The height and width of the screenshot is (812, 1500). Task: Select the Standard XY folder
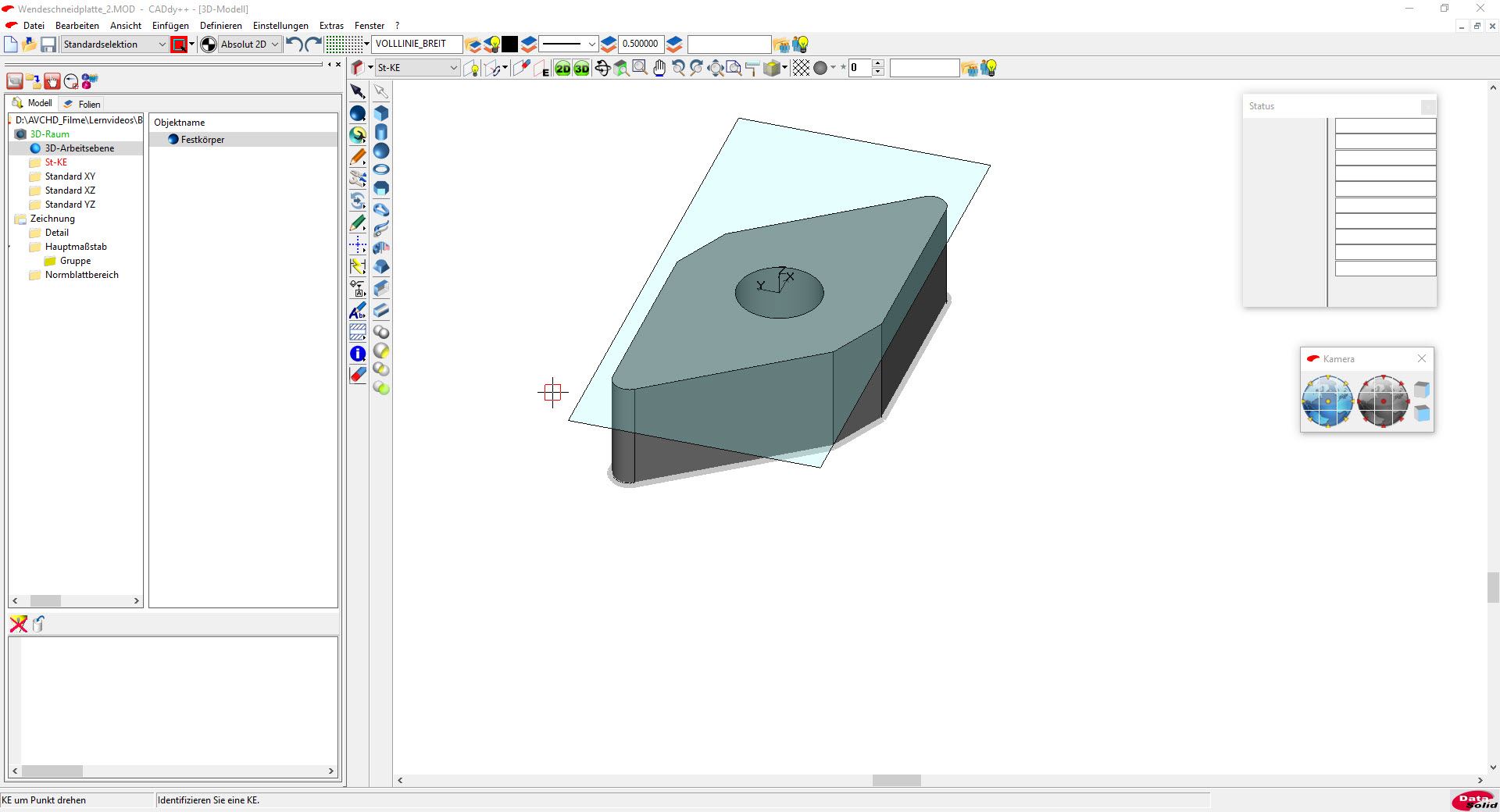[x=70, y=176]
